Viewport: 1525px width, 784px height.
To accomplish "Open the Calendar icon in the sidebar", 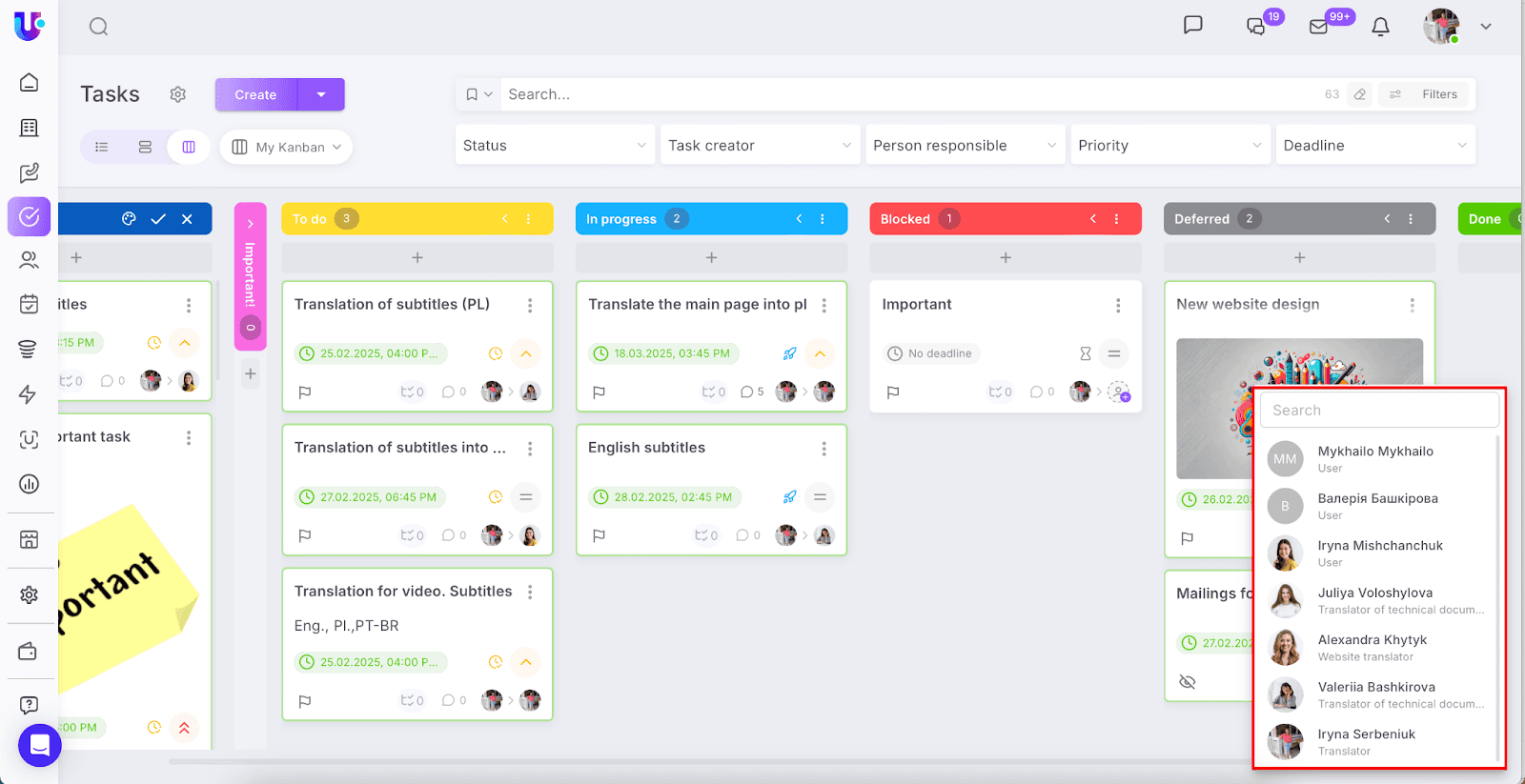I will [x=29, y=304].
